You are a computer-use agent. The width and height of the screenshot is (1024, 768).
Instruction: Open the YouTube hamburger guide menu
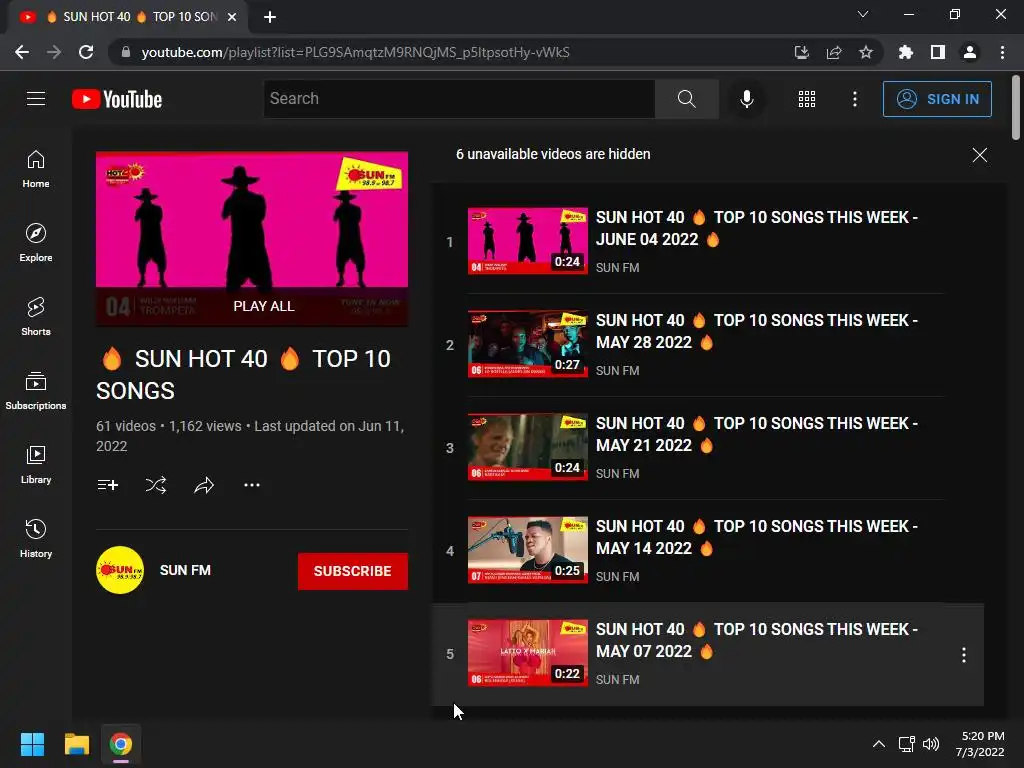click(x=36, y=99)
